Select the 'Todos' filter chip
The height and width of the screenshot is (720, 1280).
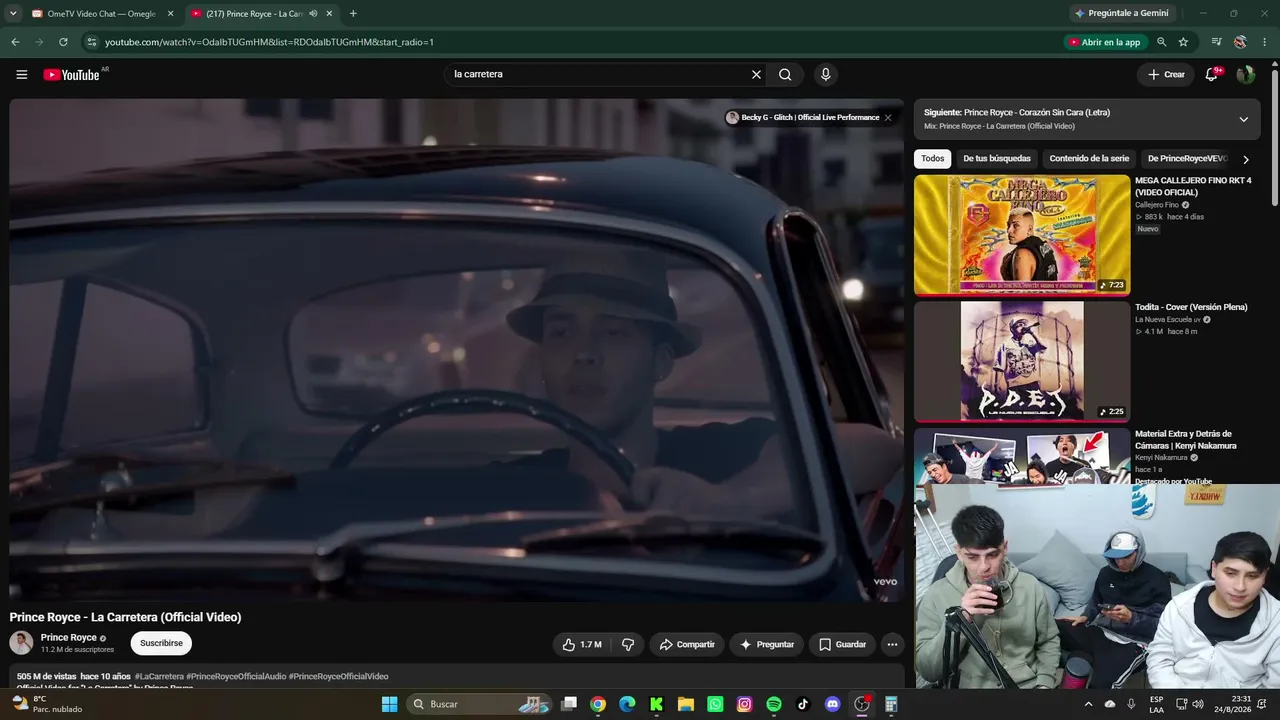pos(933,159)
